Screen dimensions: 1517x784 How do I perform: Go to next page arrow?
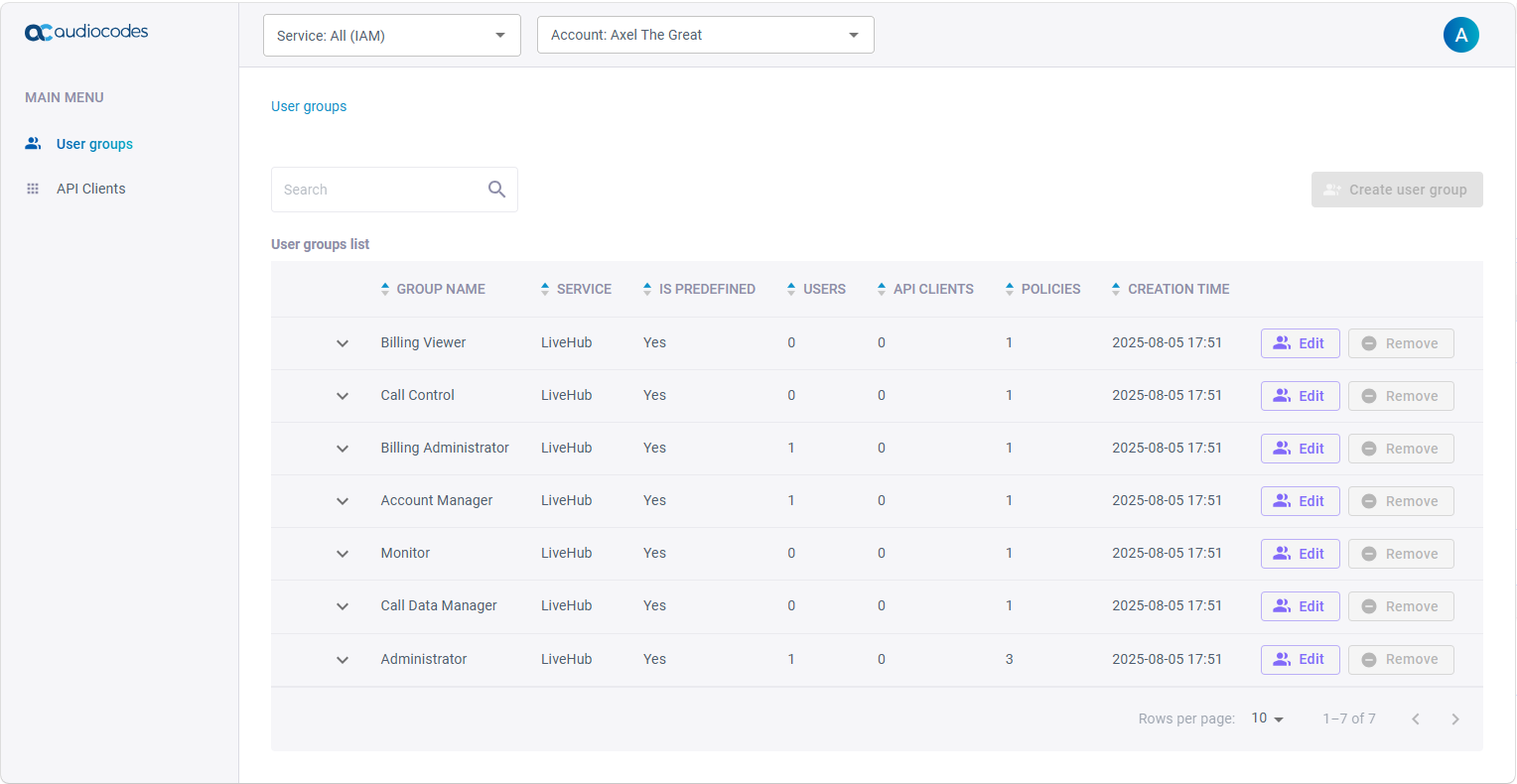(x=1454, y=719)
